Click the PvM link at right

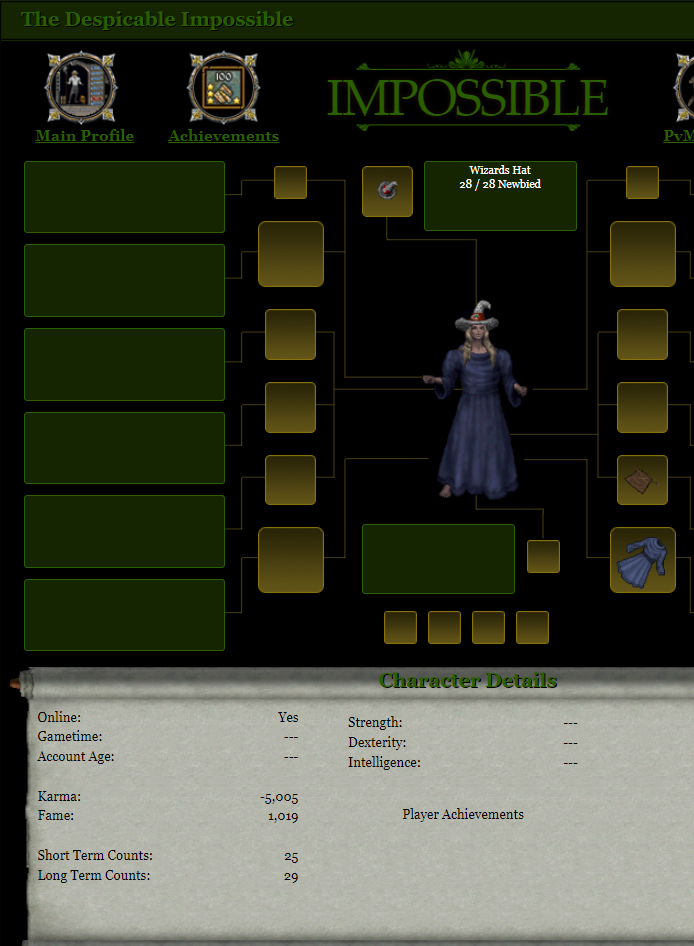click(679, 136)
